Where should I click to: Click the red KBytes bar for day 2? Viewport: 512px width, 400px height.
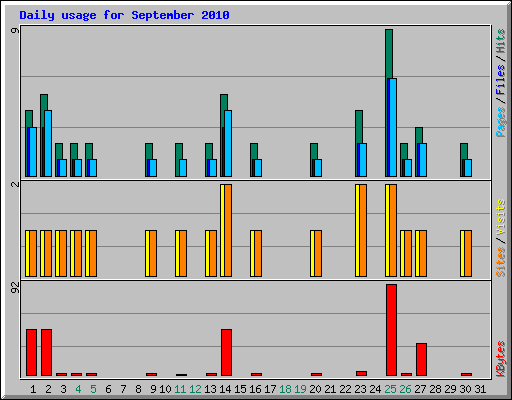pos(46,352)
